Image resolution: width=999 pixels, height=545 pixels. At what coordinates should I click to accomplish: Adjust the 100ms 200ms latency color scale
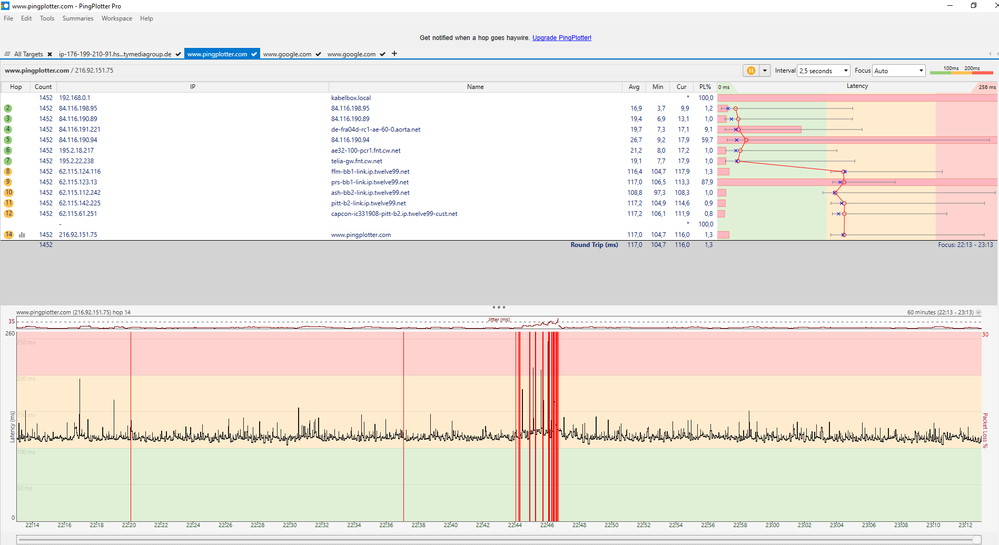click(961, 70)
